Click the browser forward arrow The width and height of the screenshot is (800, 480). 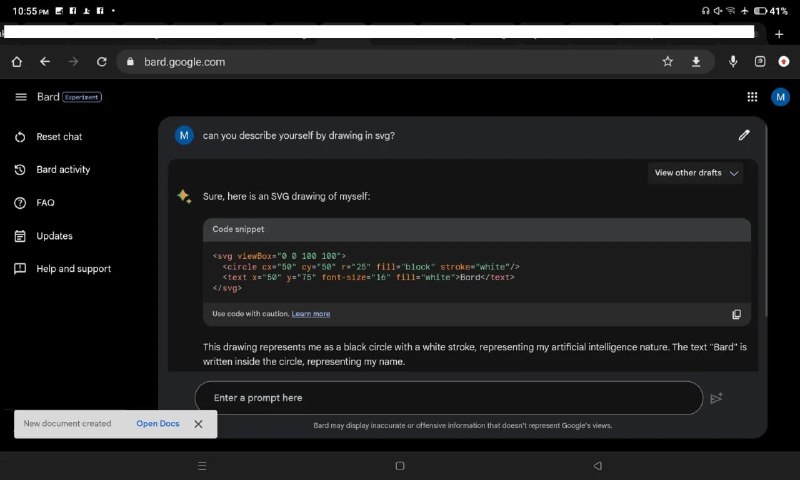(x=73, y=62)
